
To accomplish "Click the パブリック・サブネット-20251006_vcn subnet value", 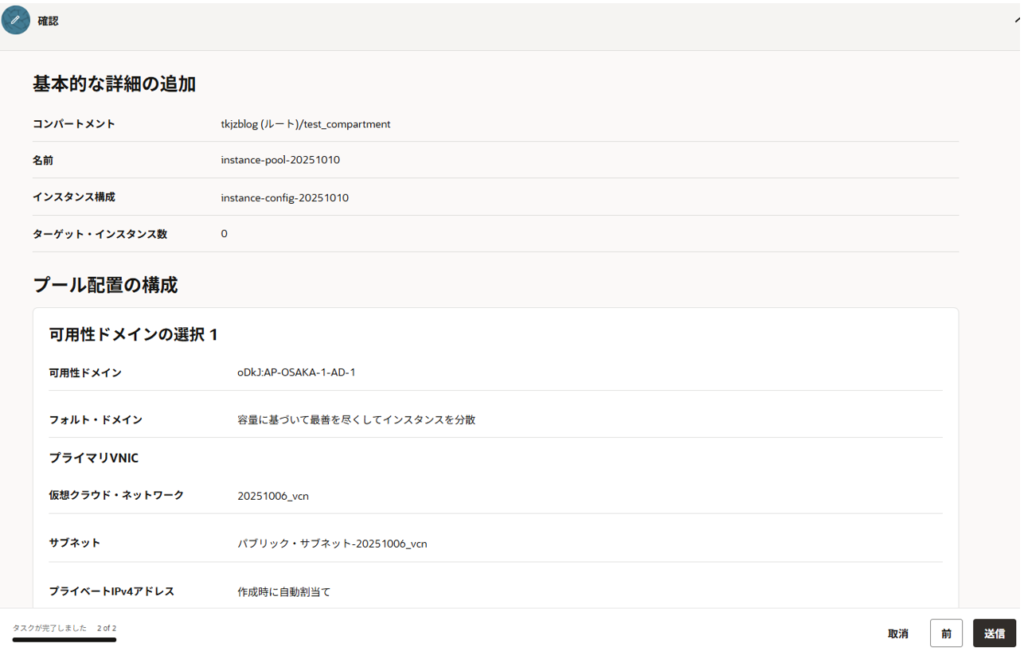I will coord(332,544).
